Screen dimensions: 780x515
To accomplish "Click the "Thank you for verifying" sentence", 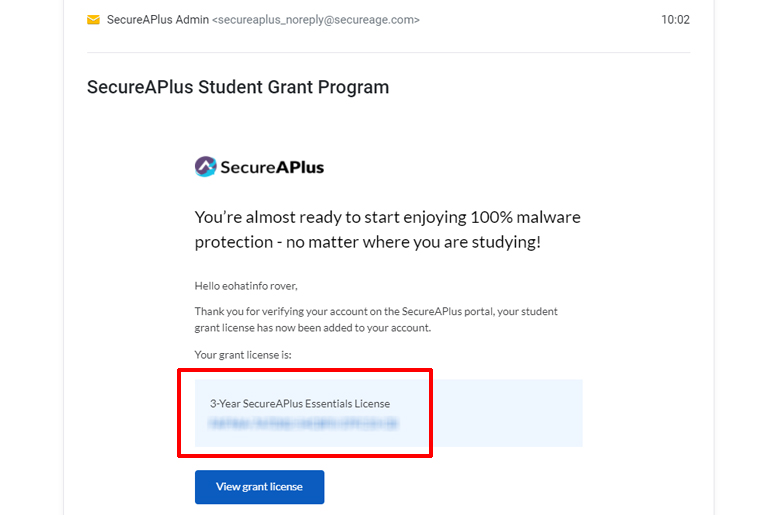I will [x=376, y=311].
